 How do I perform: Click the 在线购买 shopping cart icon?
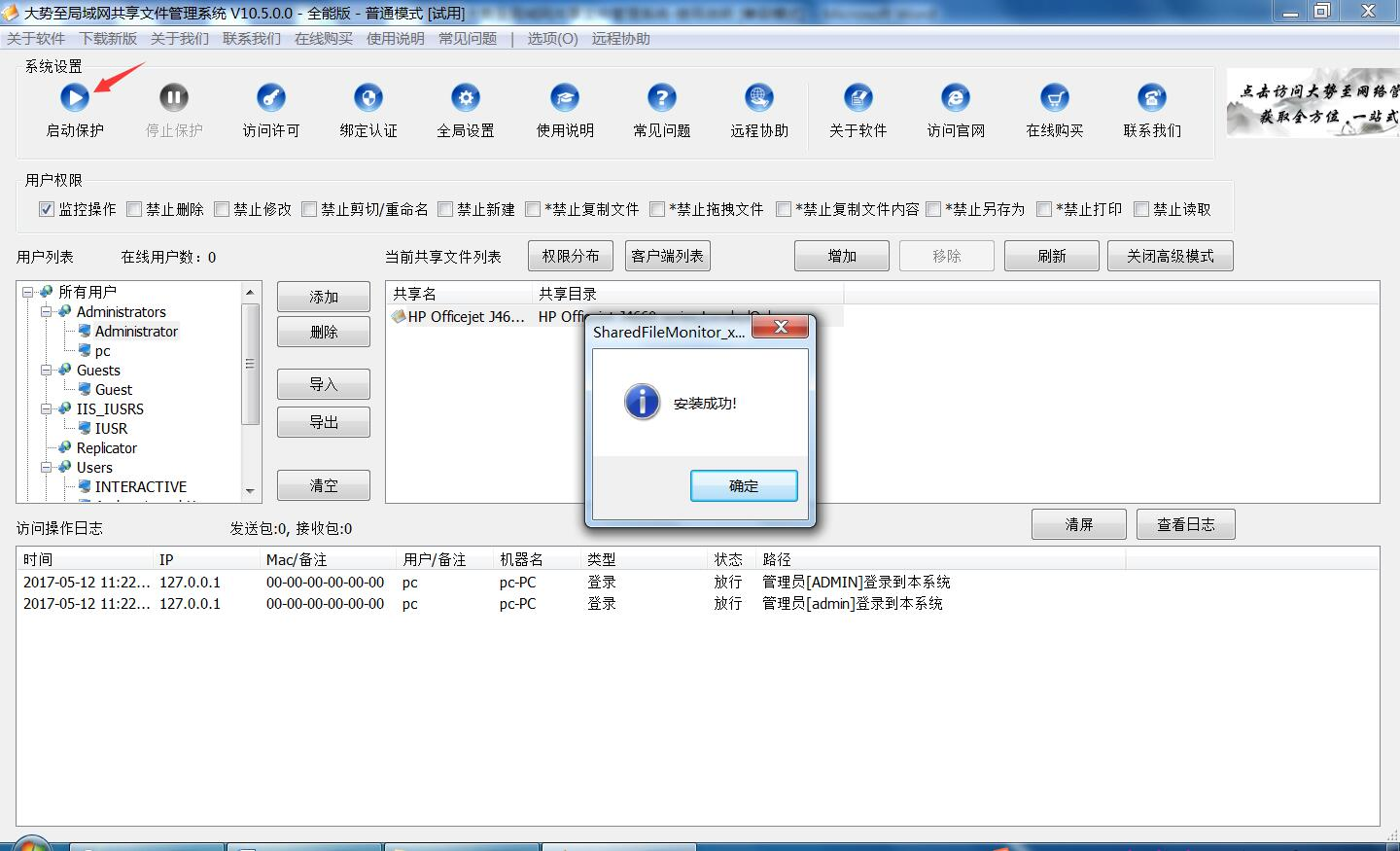(1055, 97)
